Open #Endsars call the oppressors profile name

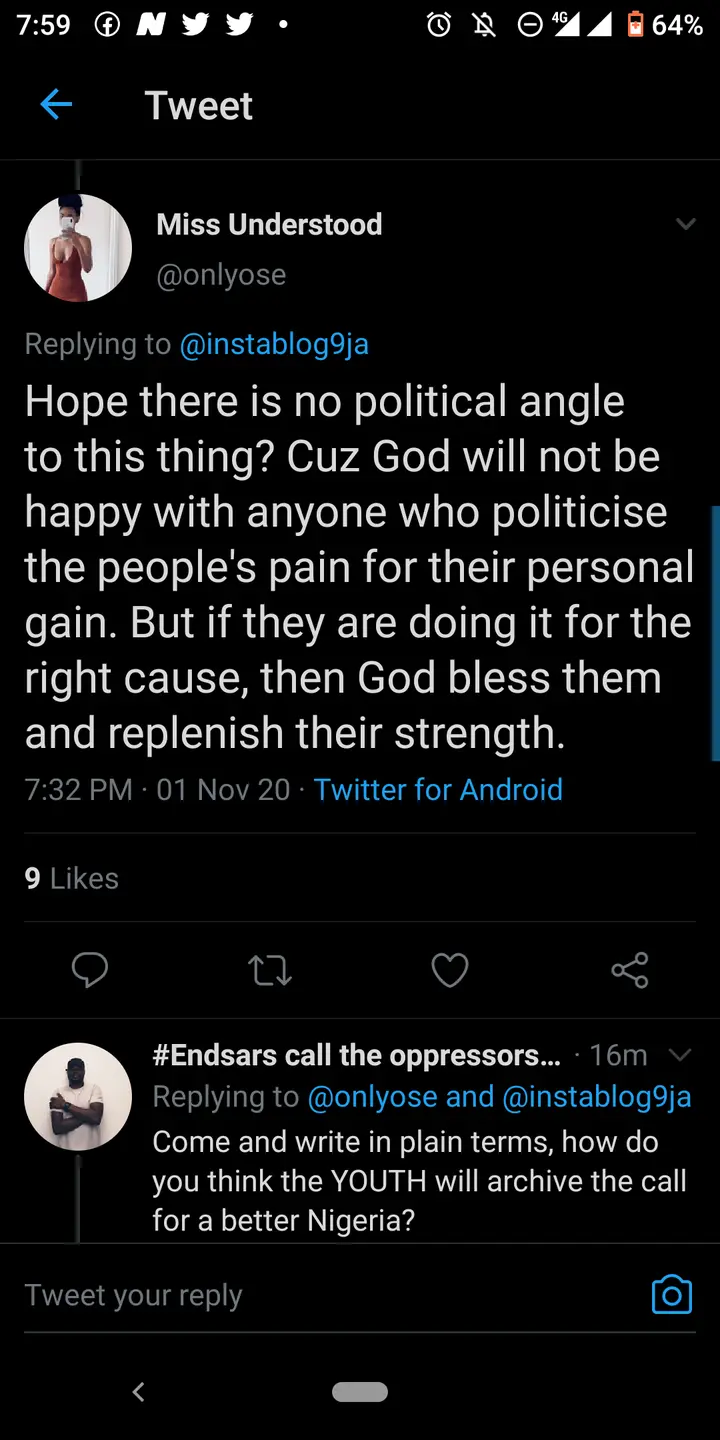pos(356,1055)
